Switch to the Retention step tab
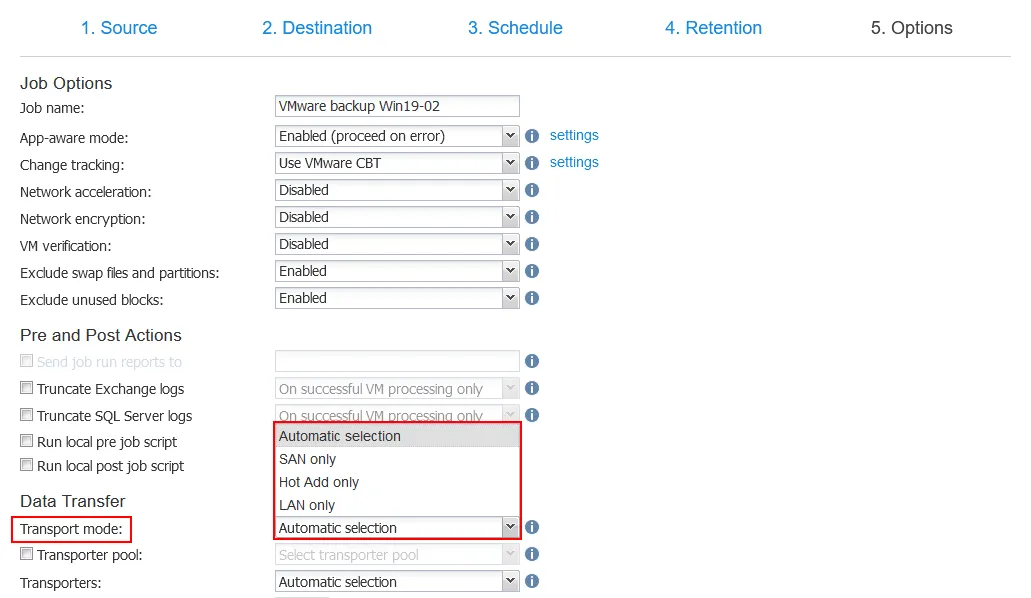This screenshot has width=1031, height=598. [x=713, y=28]
